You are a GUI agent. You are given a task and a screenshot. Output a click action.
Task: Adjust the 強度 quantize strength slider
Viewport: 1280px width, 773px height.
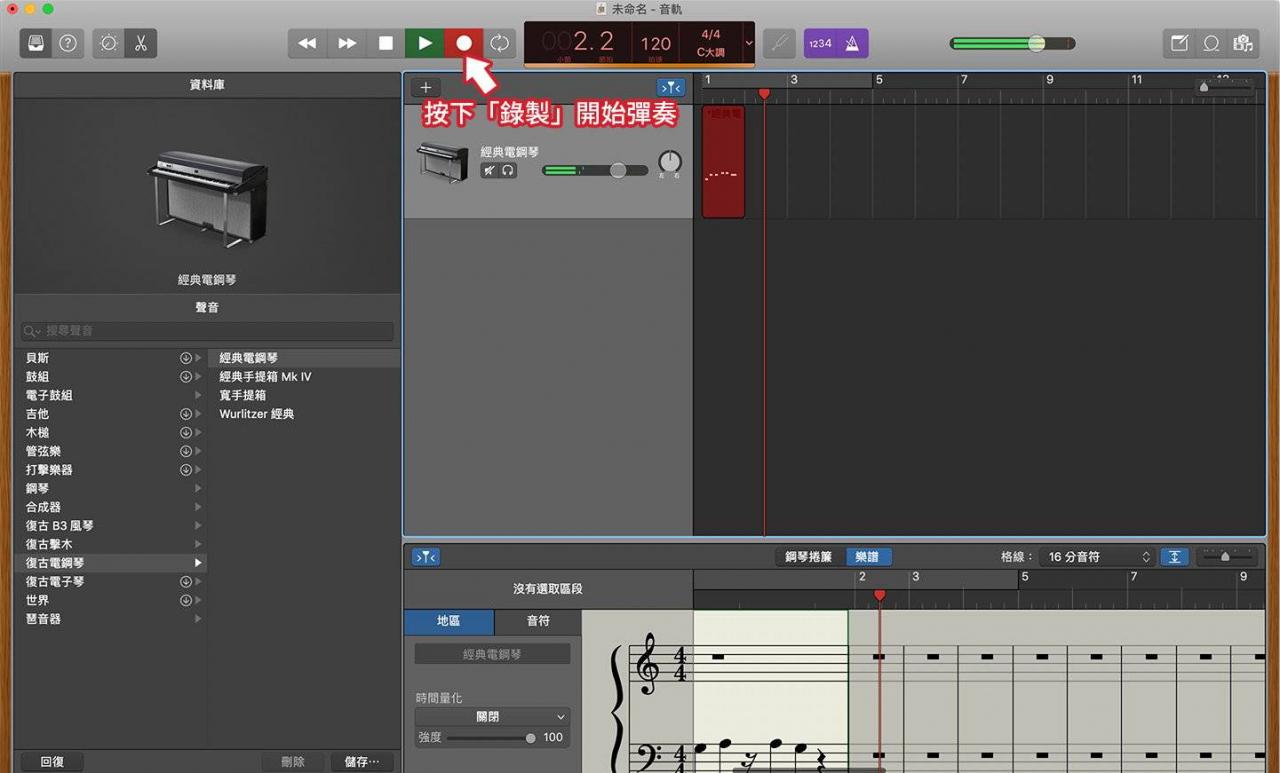click(491, 738)
